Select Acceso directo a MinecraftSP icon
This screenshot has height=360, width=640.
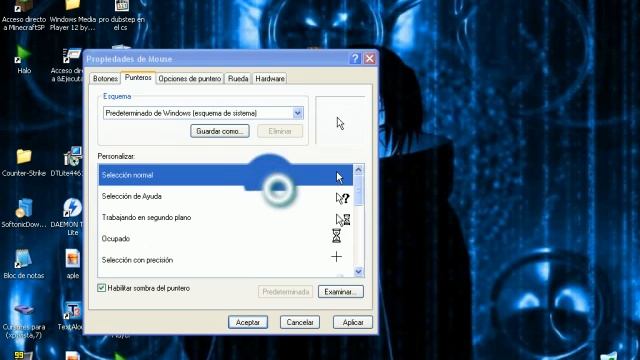[24, 16]
